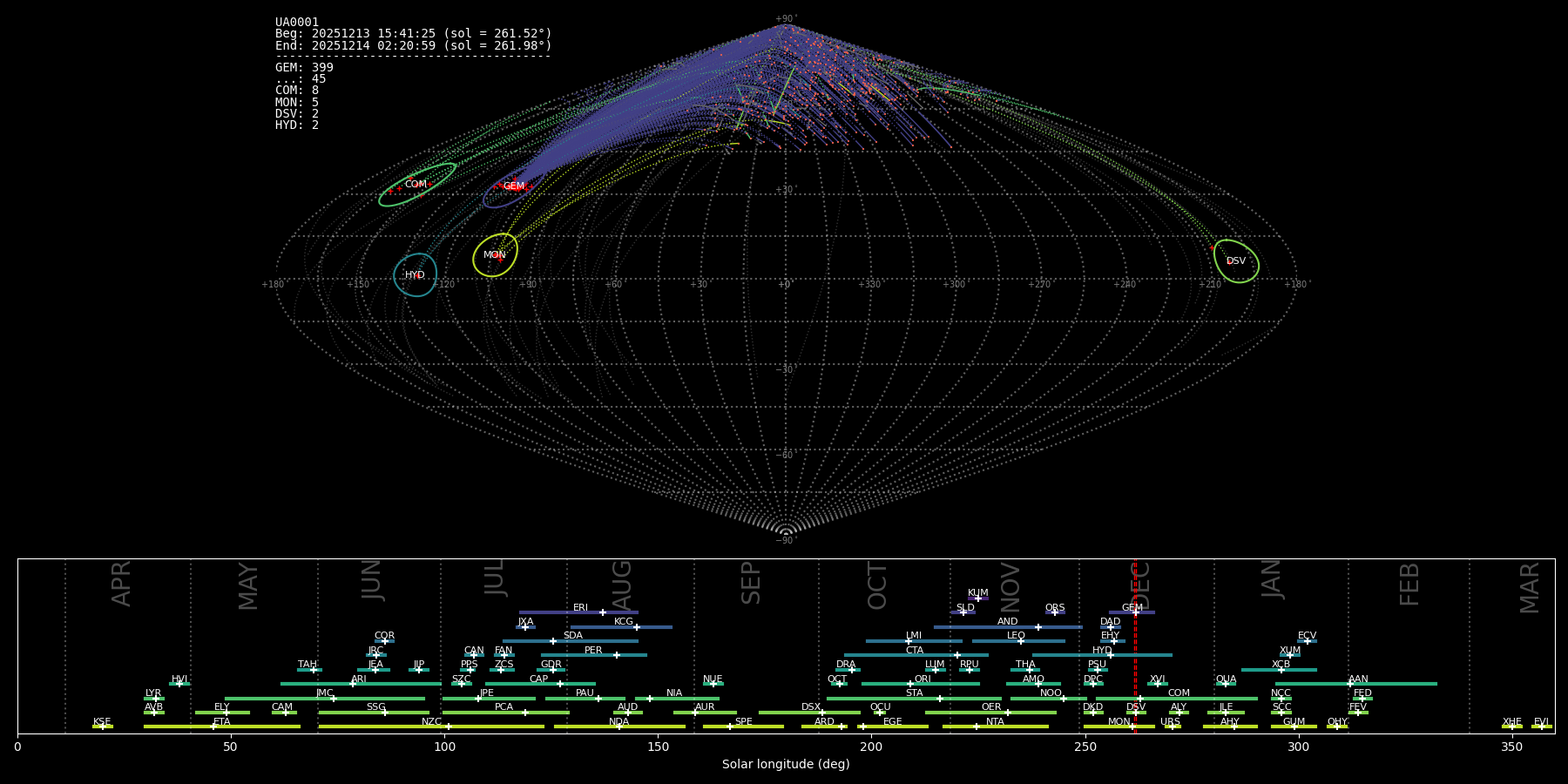
Task: Click the Solar longitude (deg) axis label
Action: pyautogui.click(x=786, y=764)
